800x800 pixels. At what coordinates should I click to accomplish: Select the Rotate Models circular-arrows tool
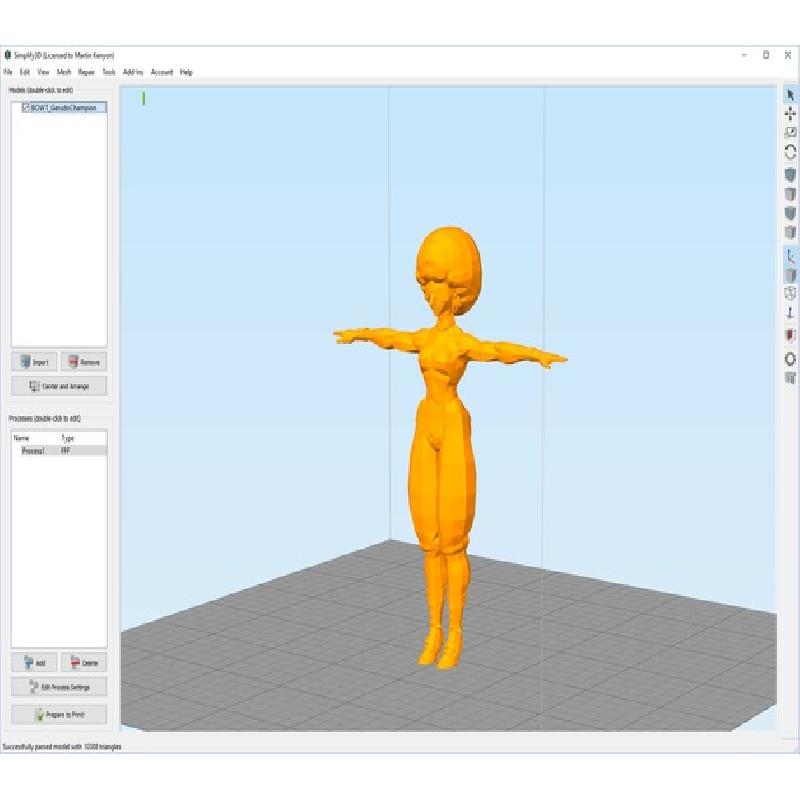tap(790, 152)
